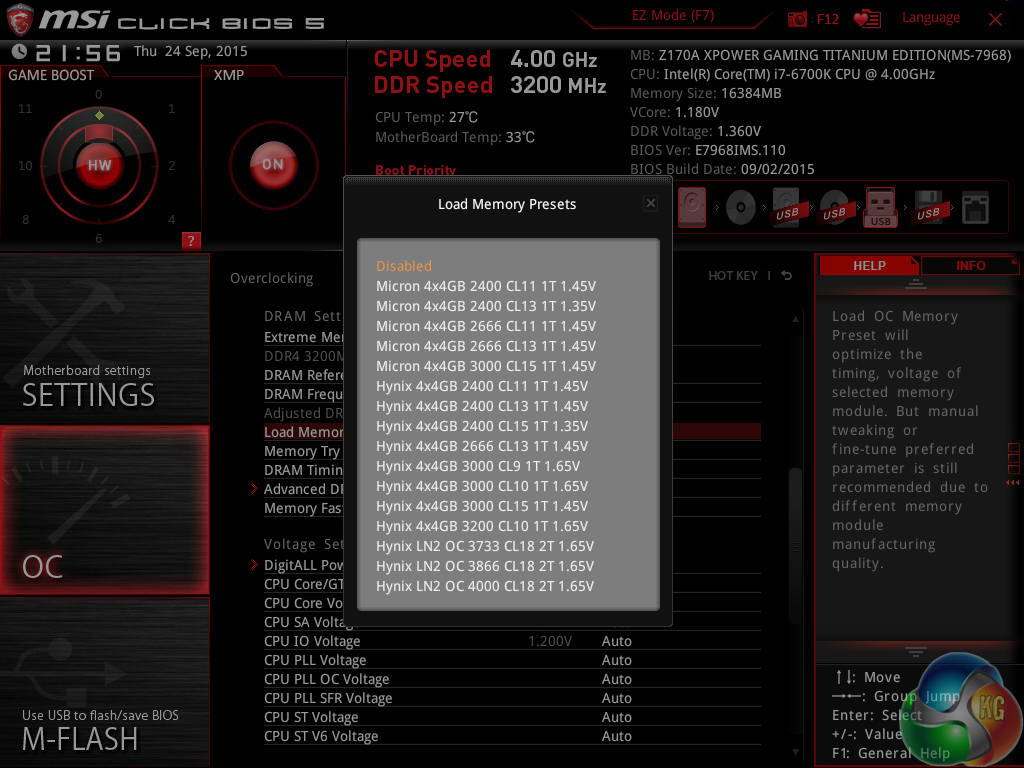Open CPU PLL SFR Voltage Auto value
This screenshot has height=768, width=1024.
tap(616, 698)
